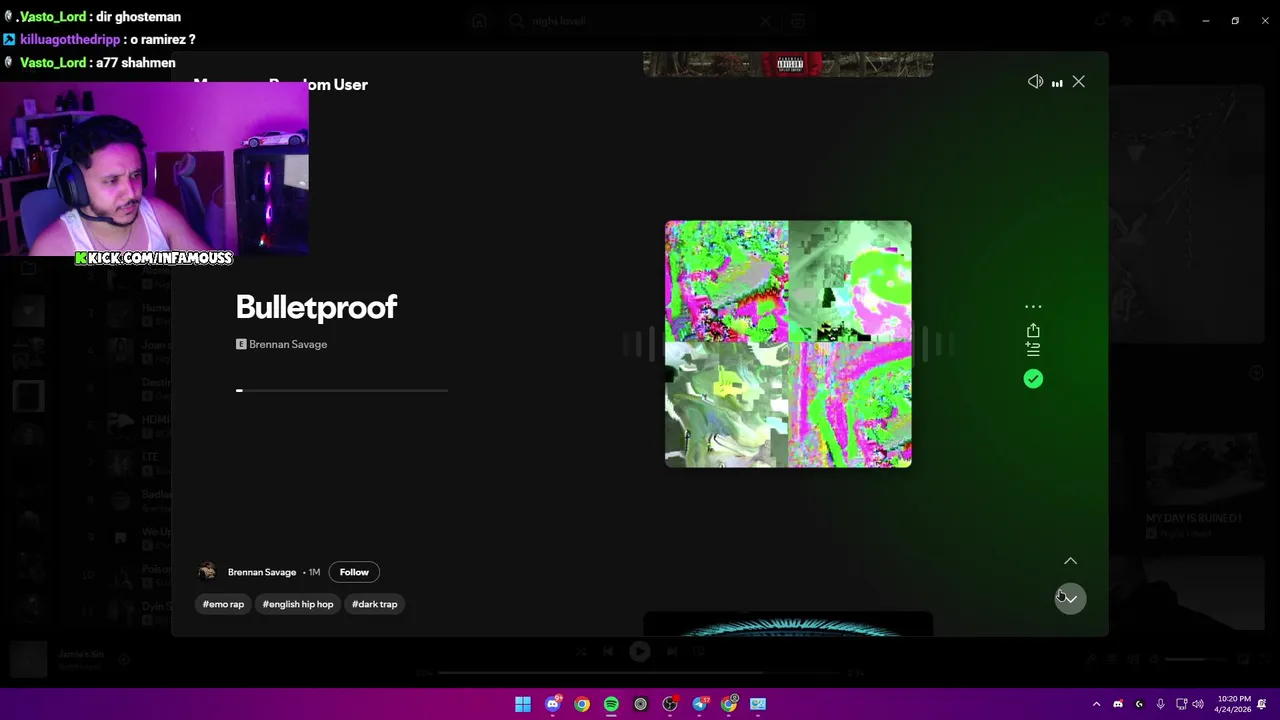Seek in the preview progress bar

click(341, 390)
